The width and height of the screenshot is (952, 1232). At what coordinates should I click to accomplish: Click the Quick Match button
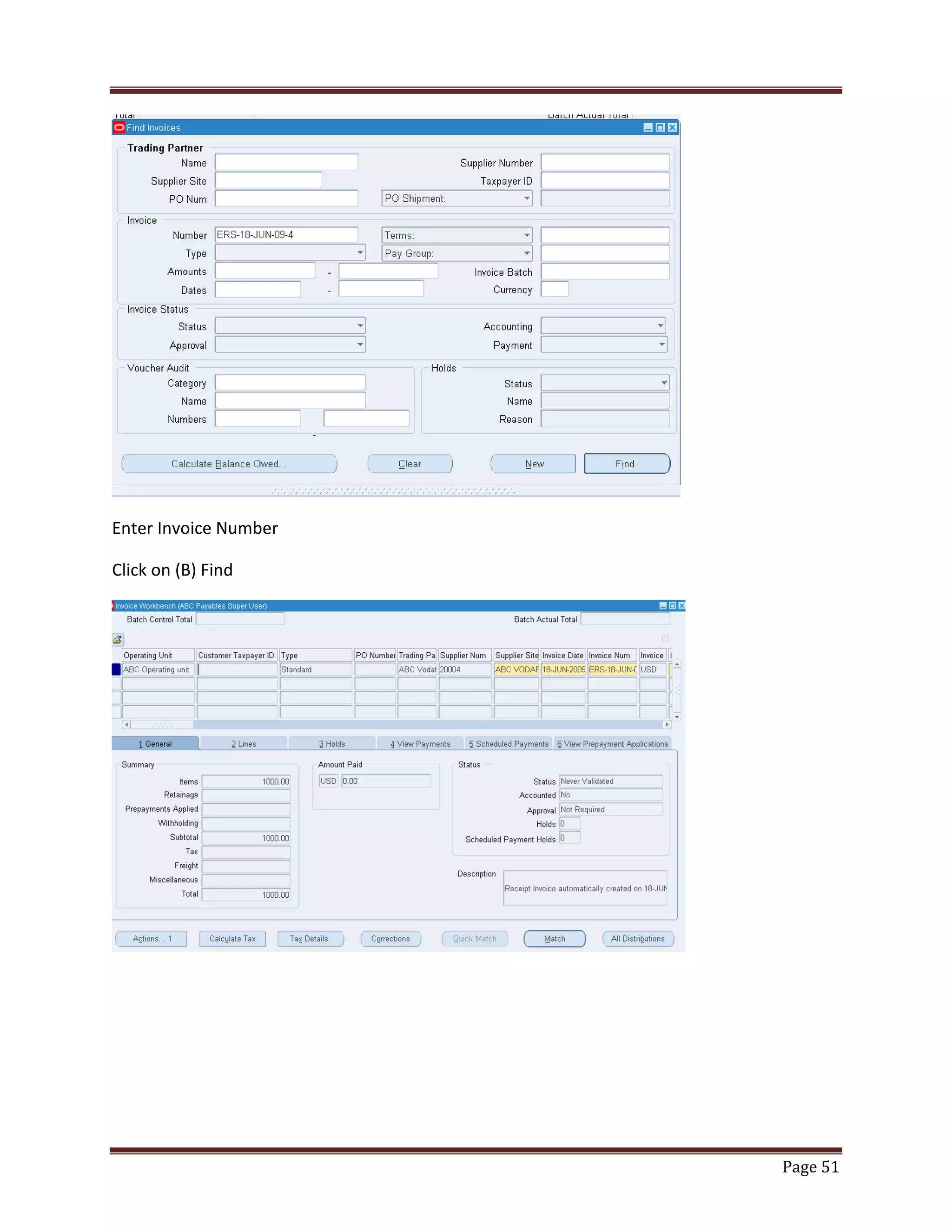475,939
